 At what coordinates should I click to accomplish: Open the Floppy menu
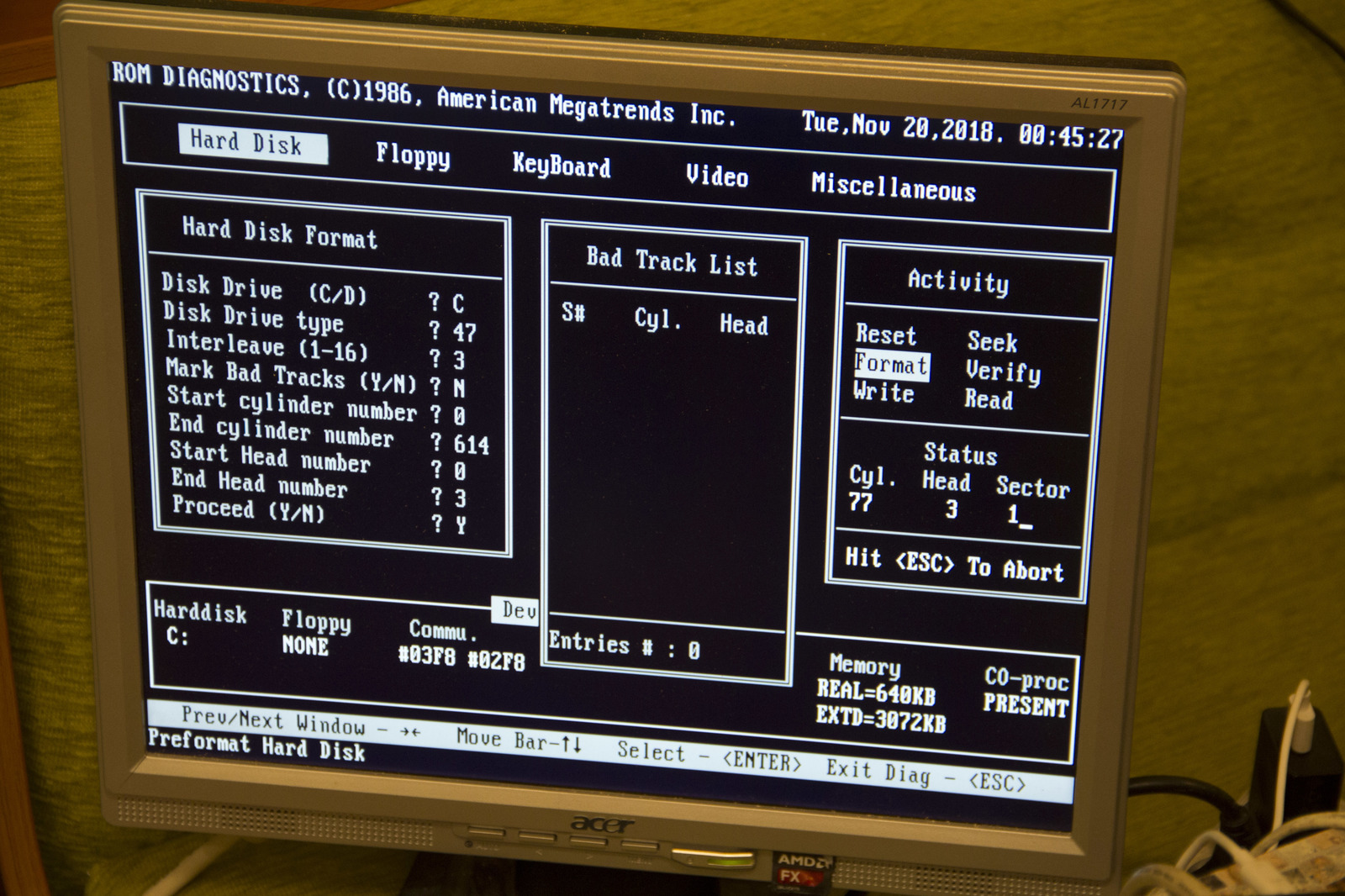click(x=413, y=155)
